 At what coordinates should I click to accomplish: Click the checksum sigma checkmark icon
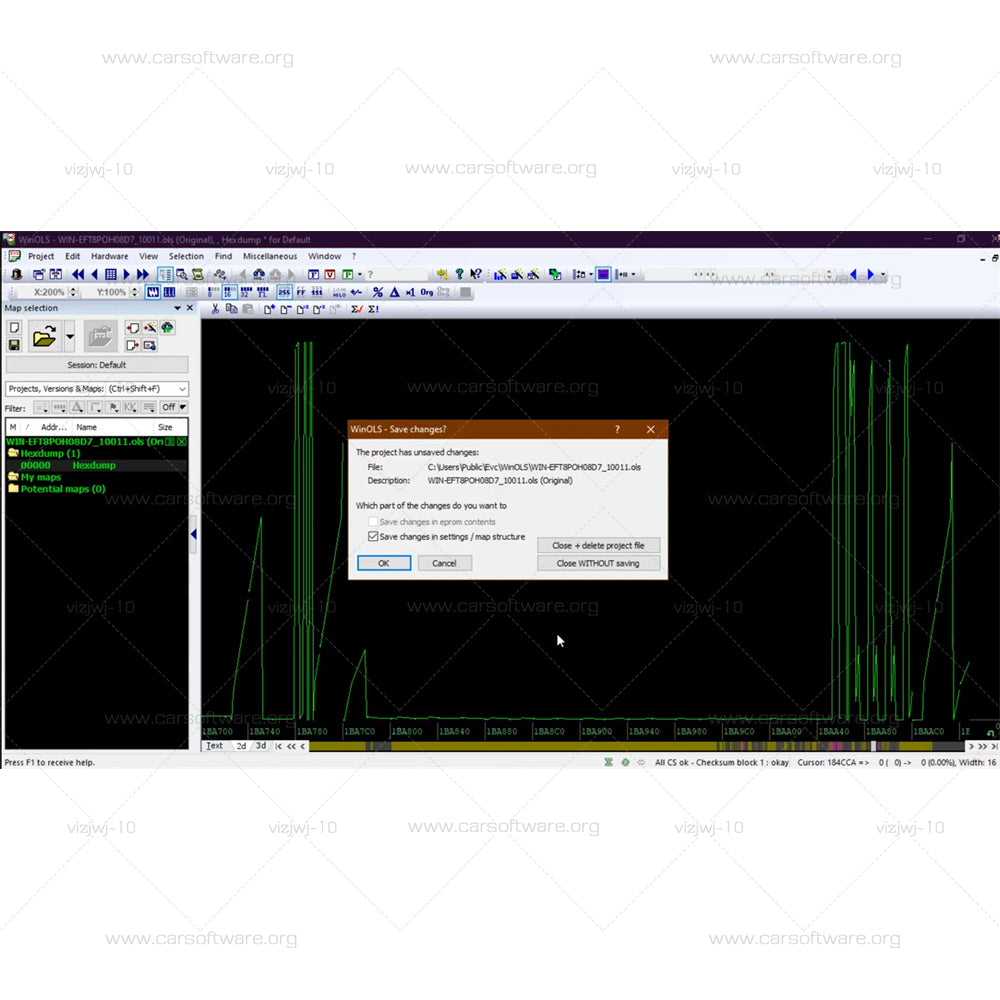357,309
